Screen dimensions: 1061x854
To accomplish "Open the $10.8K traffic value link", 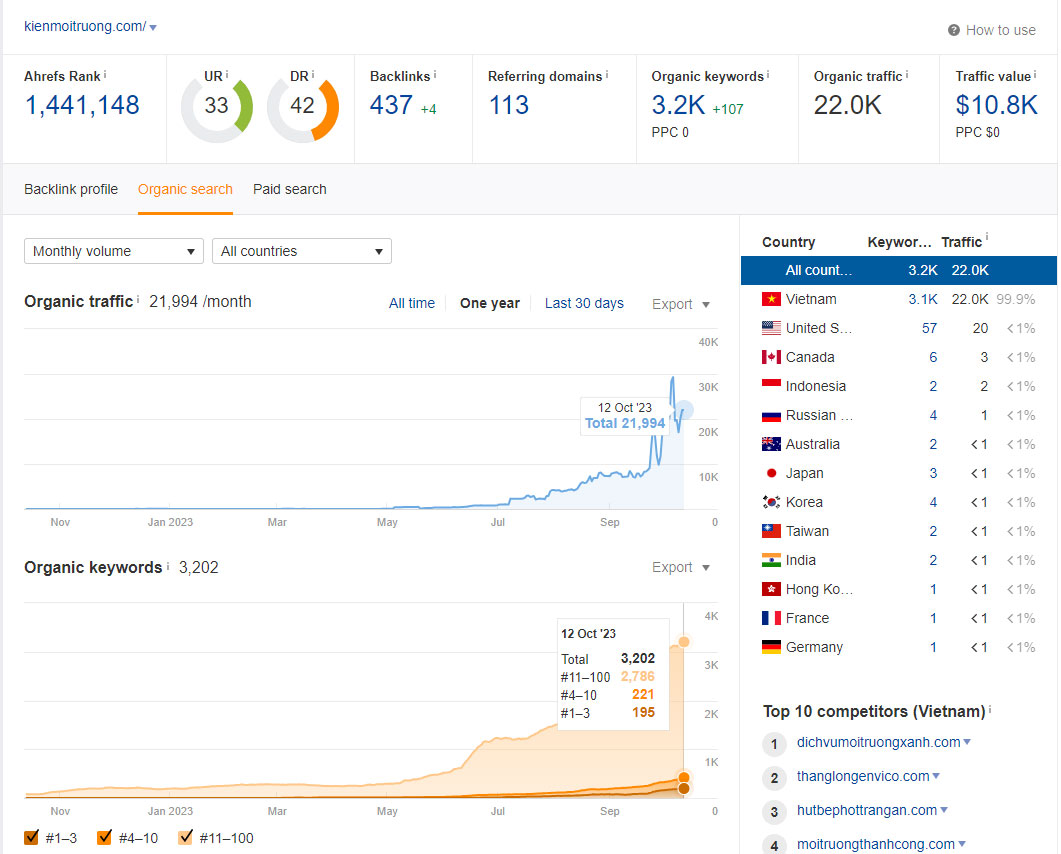I will pos(997,105).
